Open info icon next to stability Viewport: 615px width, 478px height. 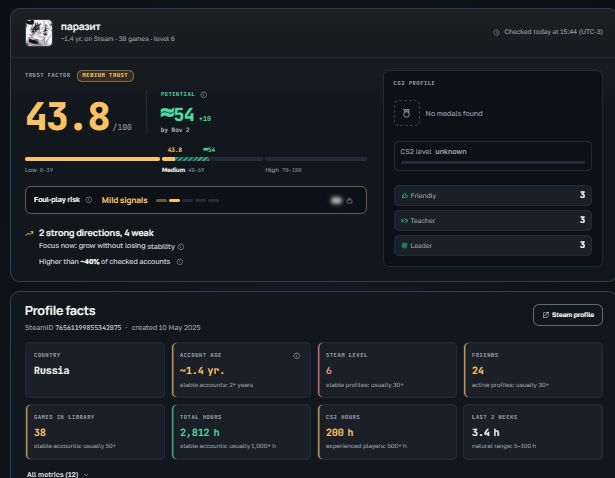point(181,247)
